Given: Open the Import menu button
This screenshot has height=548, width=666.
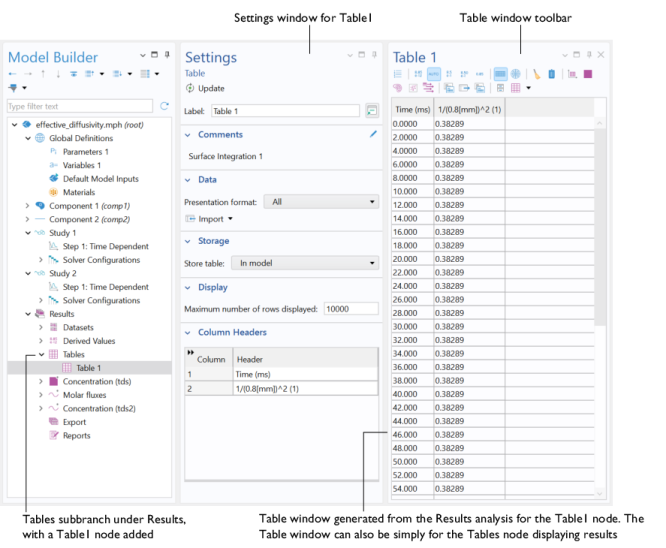Looking at the screenshot, I should point(210,219).
